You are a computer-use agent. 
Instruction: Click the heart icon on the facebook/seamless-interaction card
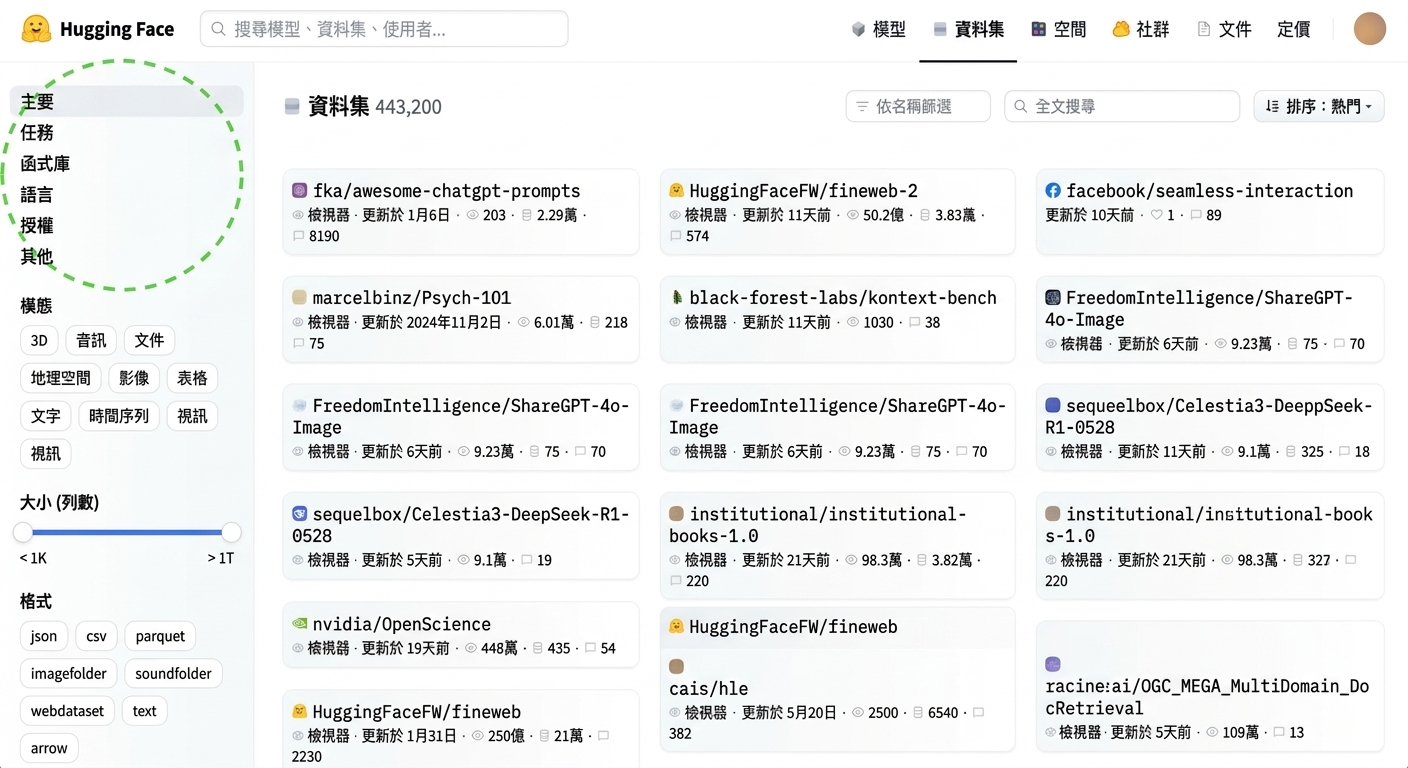coord(1156,215)
